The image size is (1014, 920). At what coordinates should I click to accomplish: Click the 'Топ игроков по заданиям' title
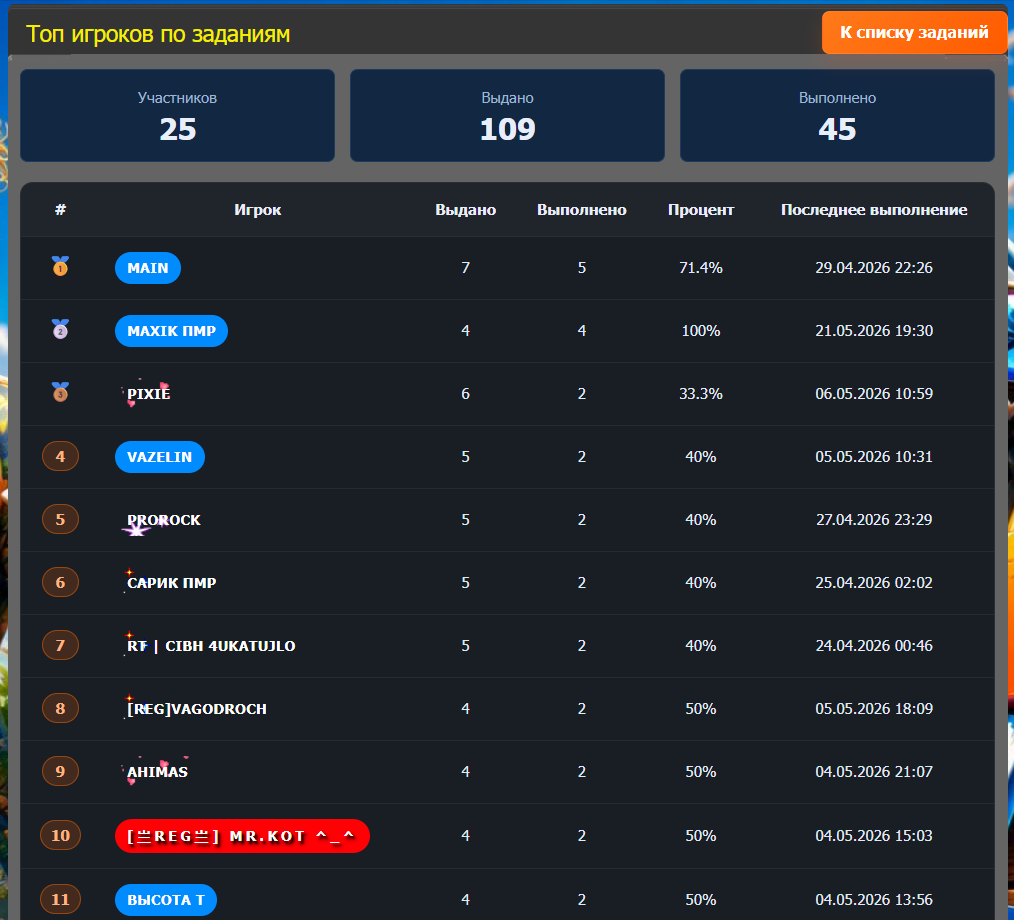158,34
